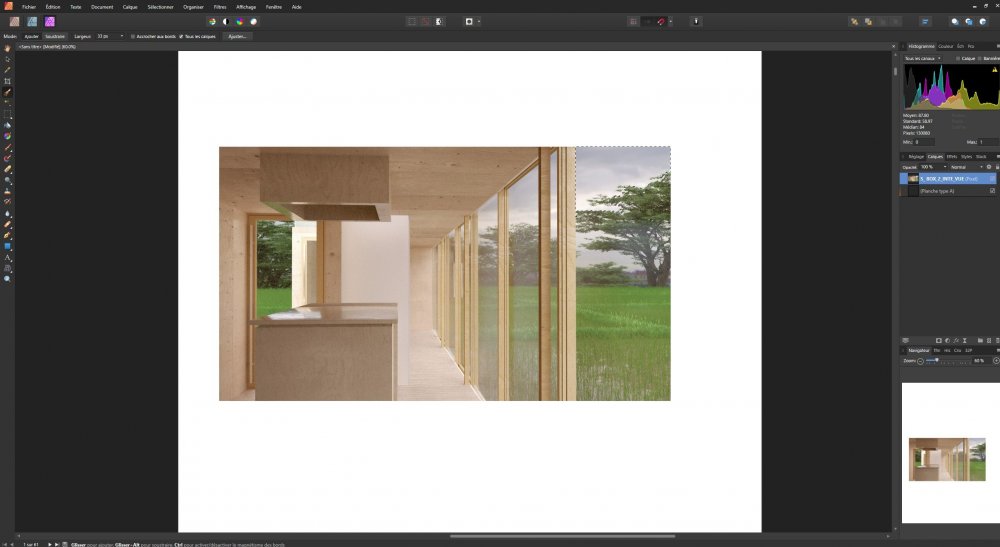Click the layer lock icon
This screenshot has height=547, width=1000.
997,167
